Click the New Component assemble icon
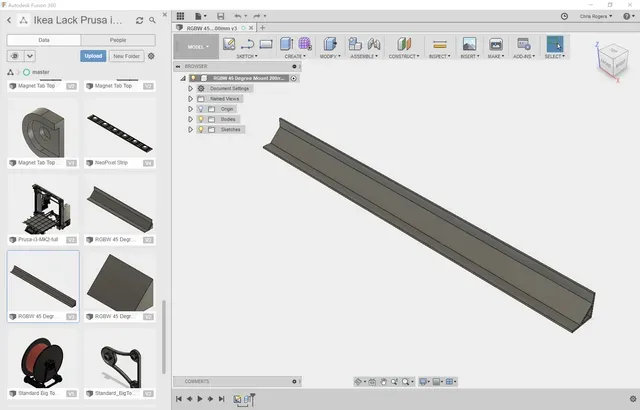Viewport: 640px width, 410px height. 355,44
